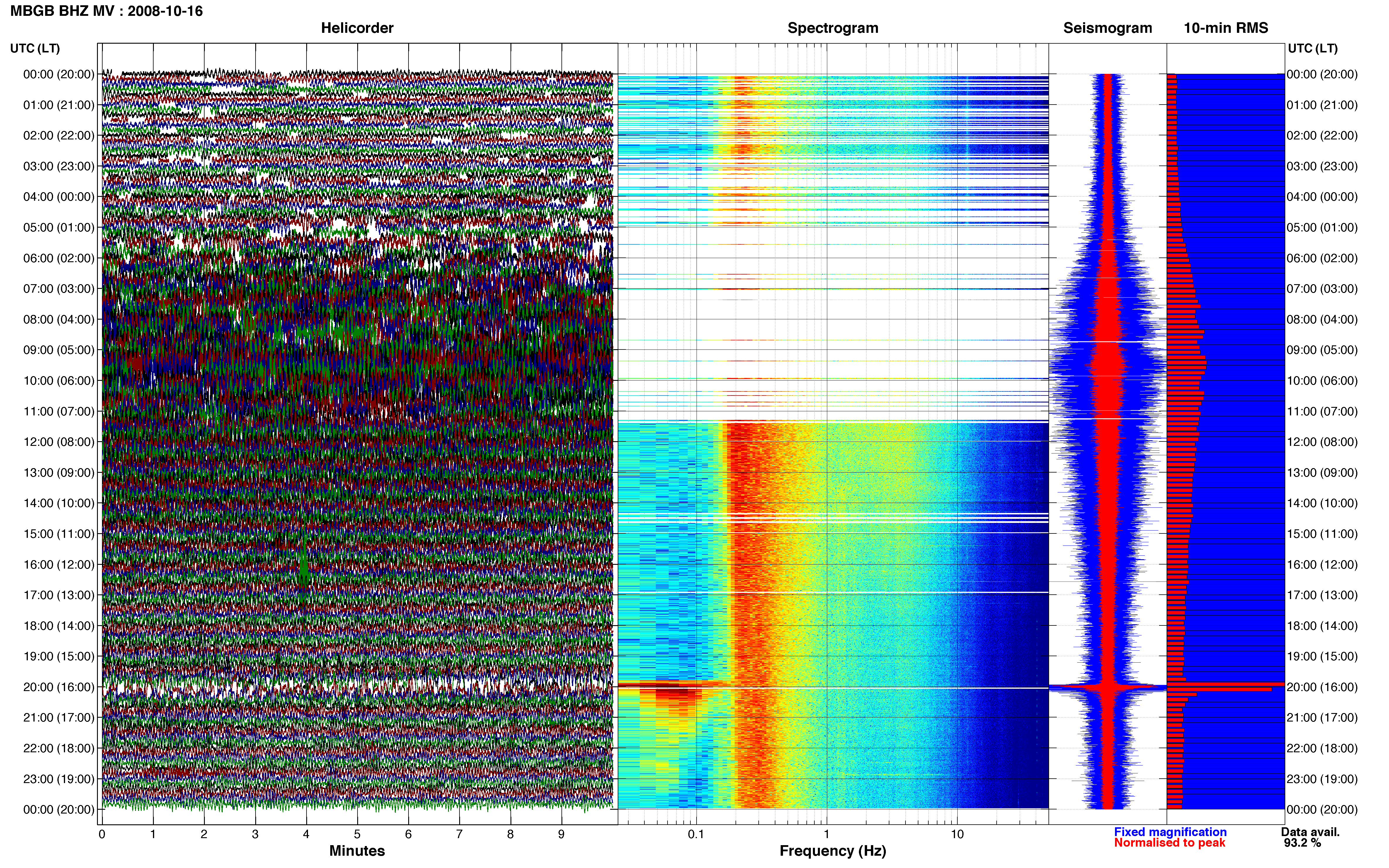Viewport: 1389px width, 868px height.
Task: Click the '0.1' frequency tick label
Action: click(696, 834)
